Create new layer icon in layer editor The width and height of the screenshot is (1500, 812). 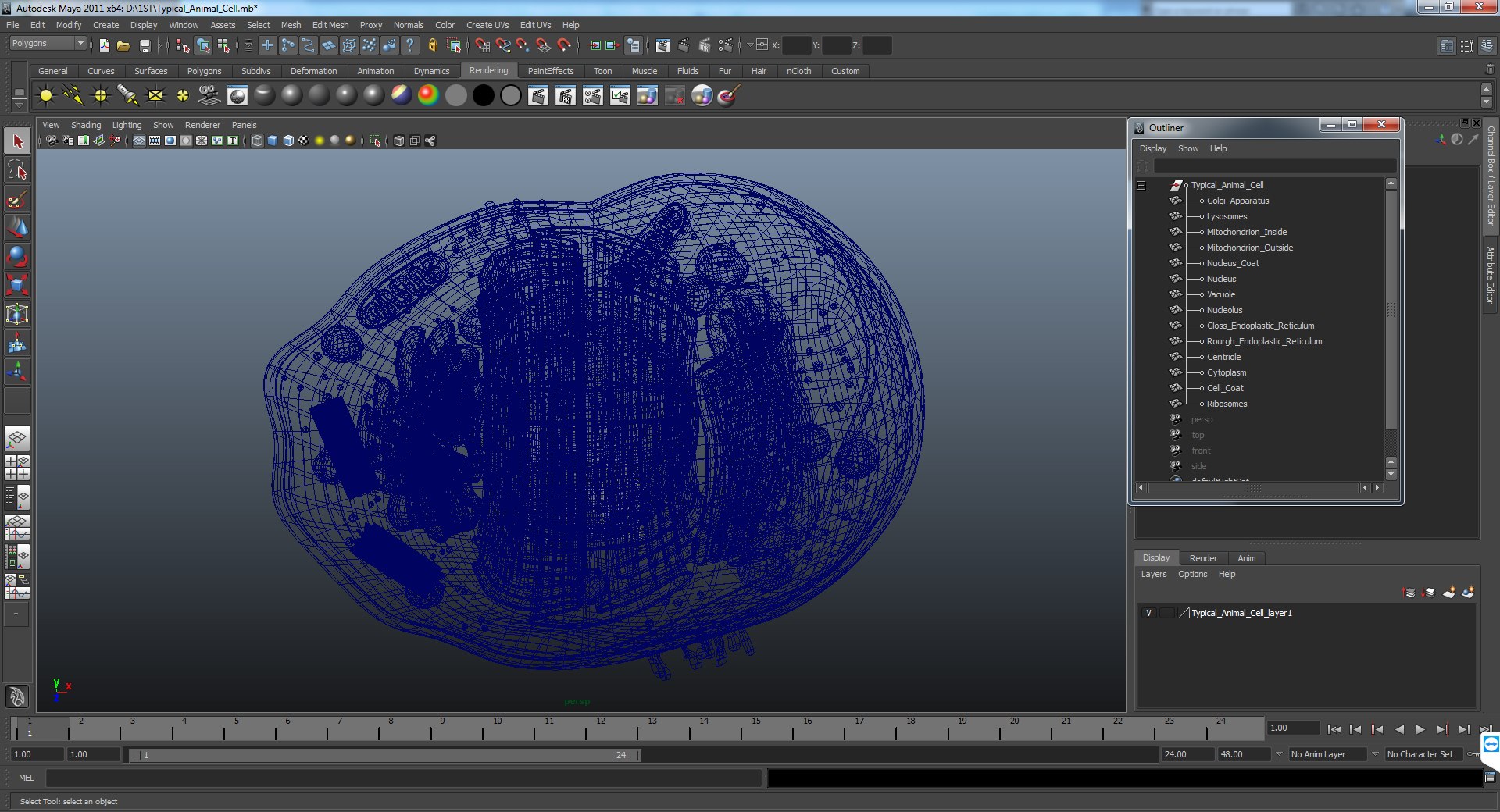point(1448,593)
